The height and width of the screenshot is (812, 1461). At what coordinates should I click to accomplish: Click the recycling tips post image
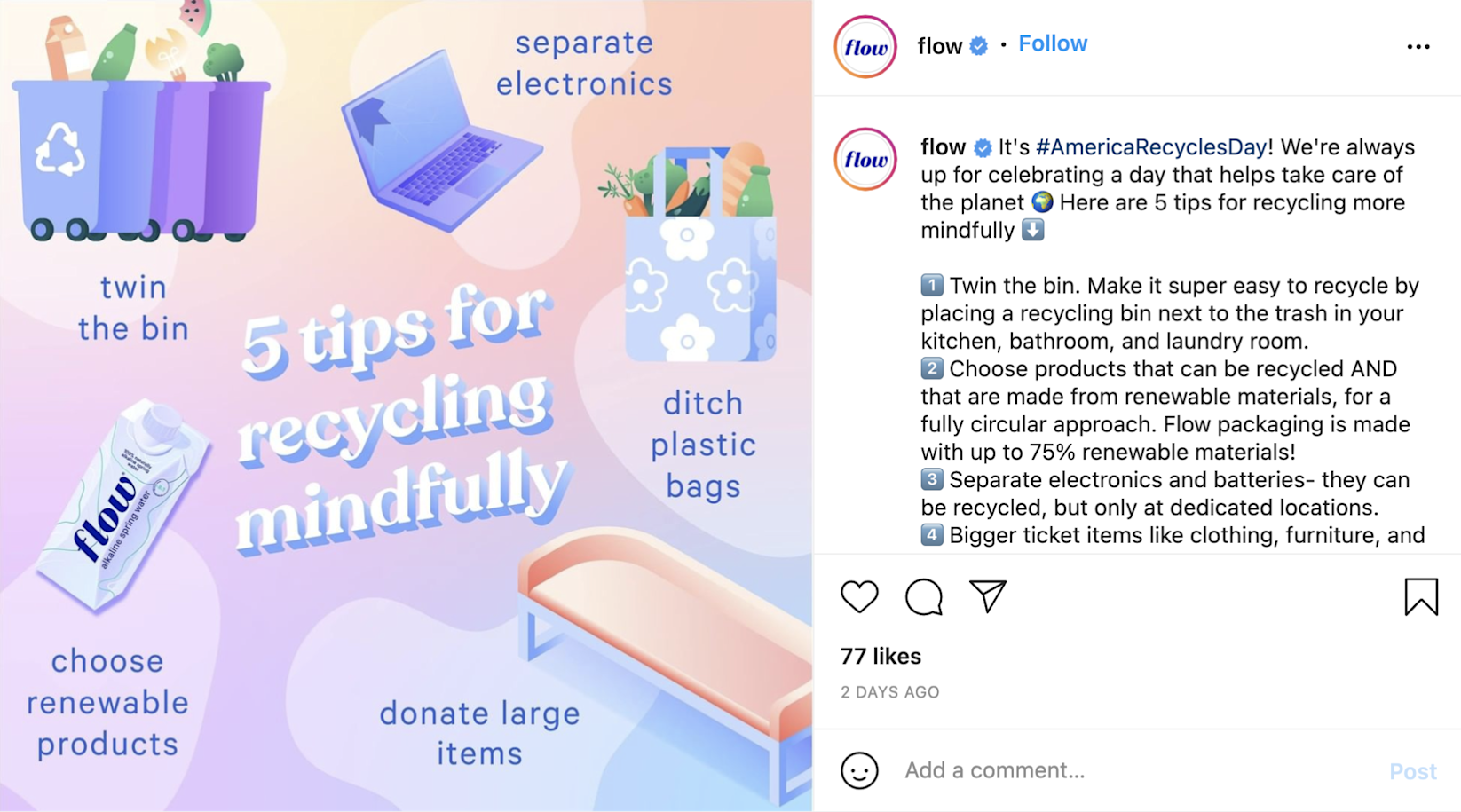[406, 406]
